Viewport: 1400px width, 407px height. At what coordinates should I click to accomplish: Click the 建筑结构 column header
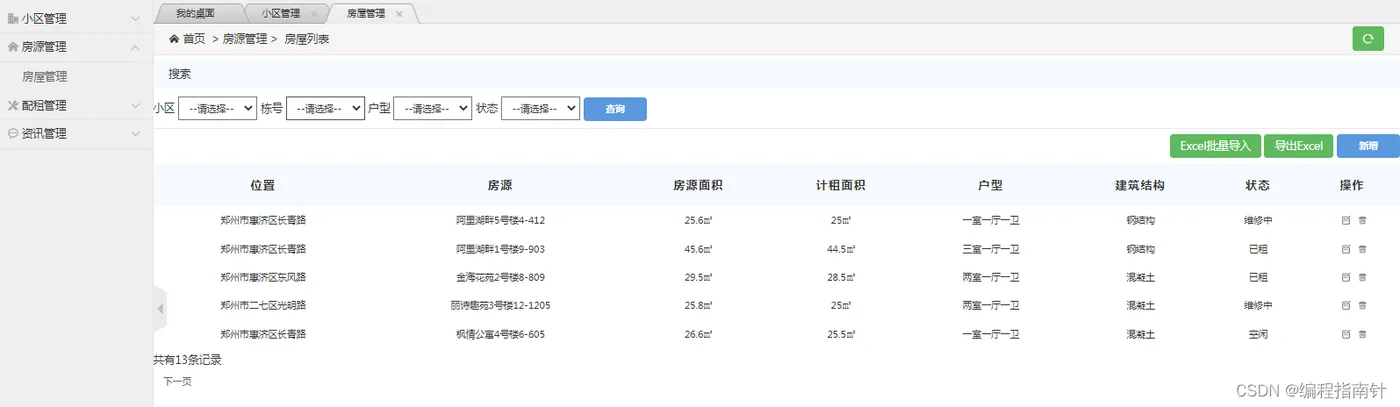click(1140, 185)
